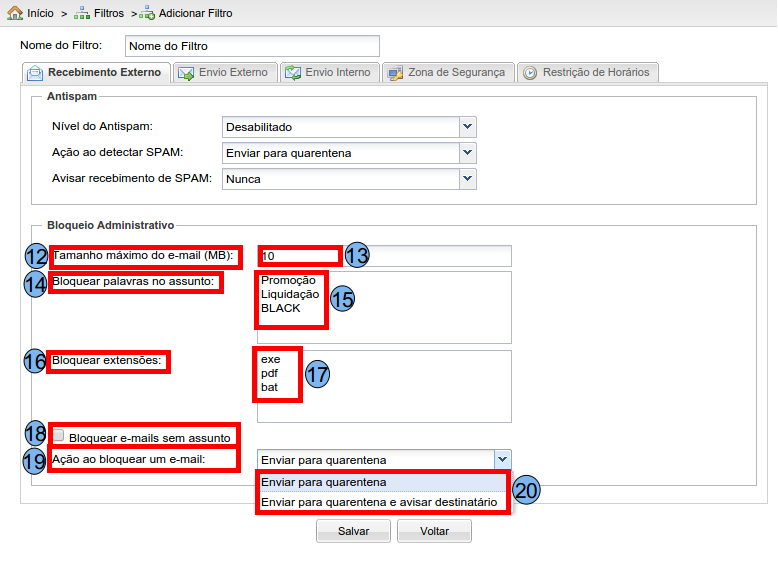Click the Início breadcrumb link
This screenshot has width=778, height=576.
point(40,14)
